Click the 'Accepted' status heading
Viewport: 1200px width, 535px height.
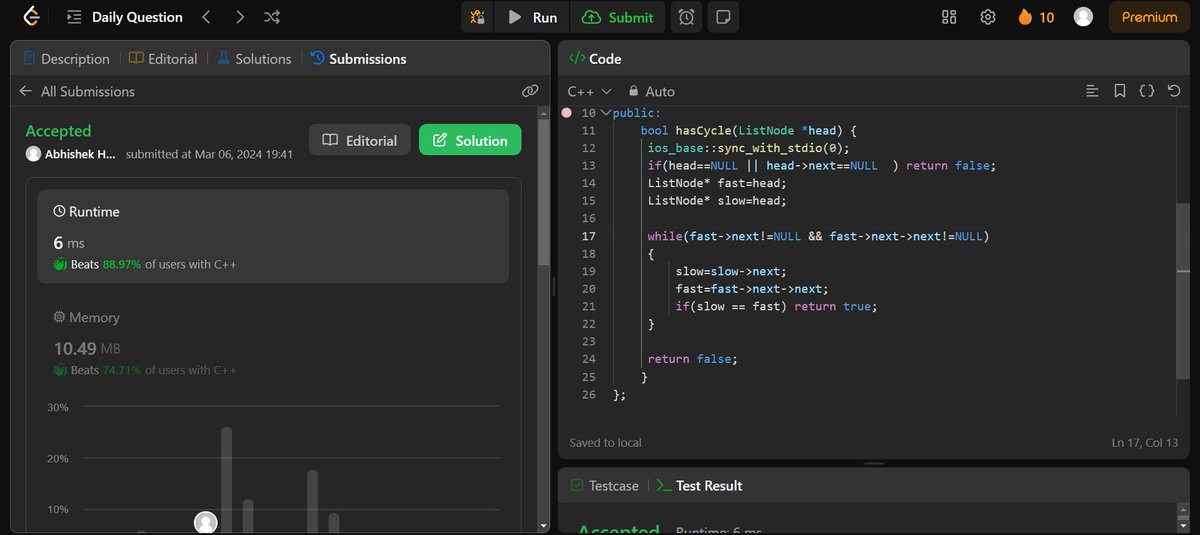pyautogui.click(x=58, y=131)
